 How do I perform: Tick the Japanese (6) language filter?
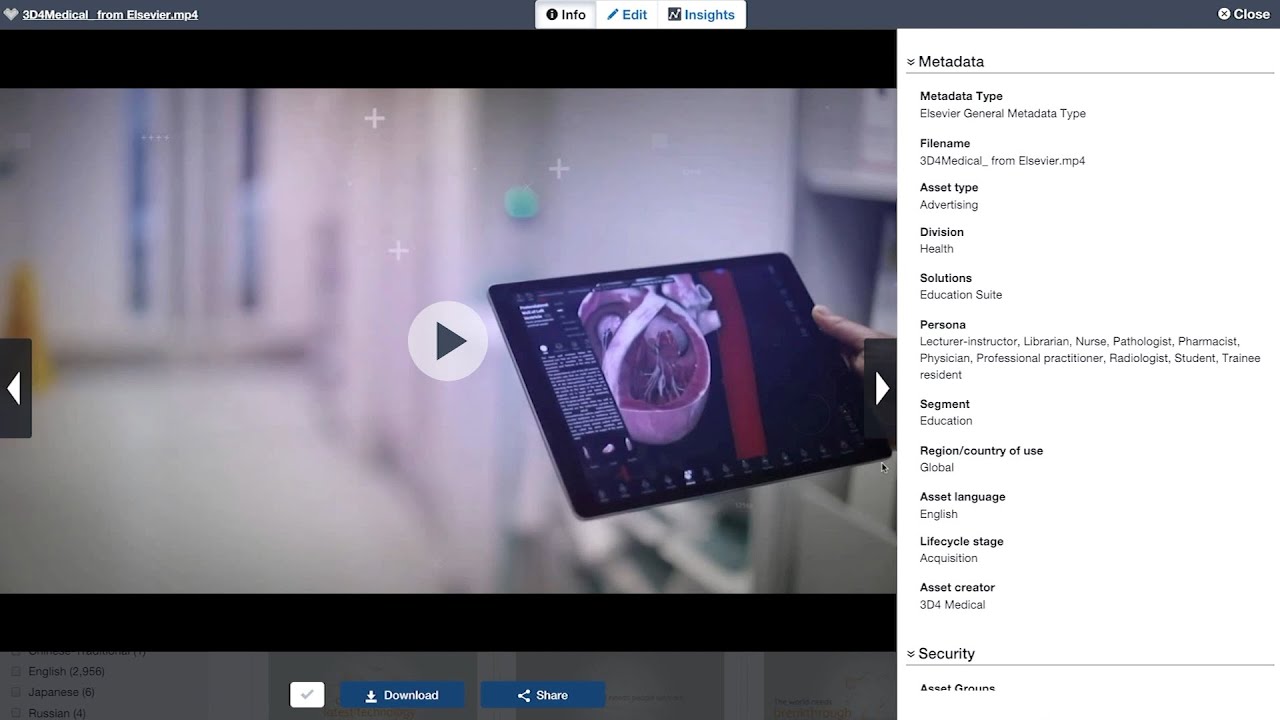[16, 692]
